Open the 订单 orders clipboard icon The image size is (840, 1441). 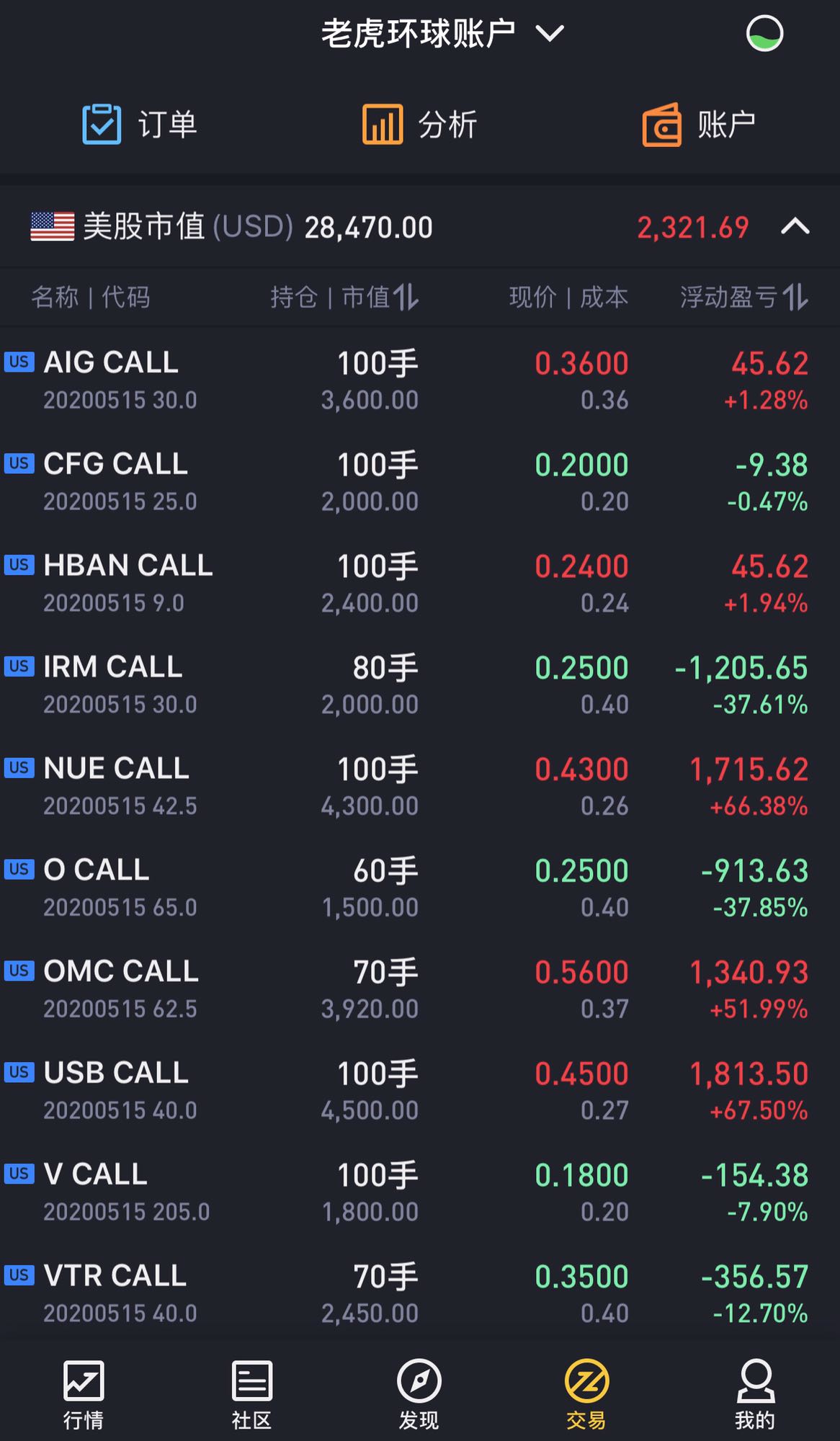(102, 124)
